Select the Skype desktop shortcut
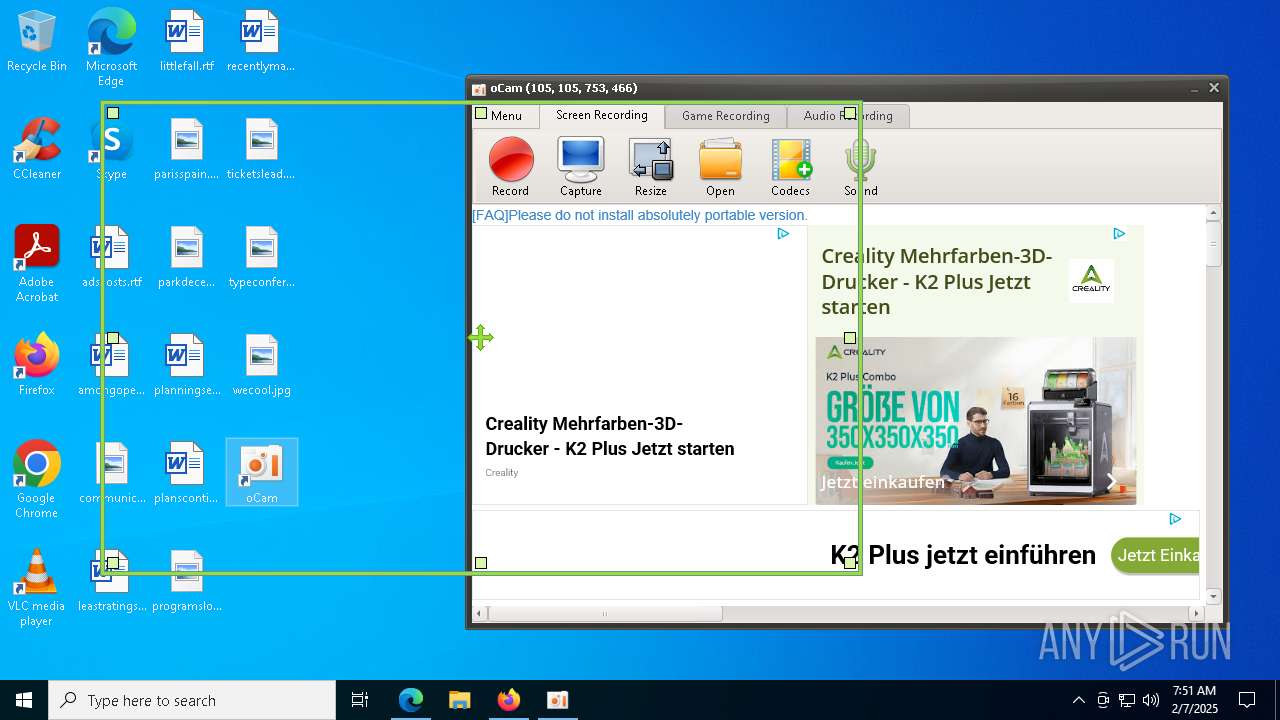1280x720 pixels. coord(111,150)
